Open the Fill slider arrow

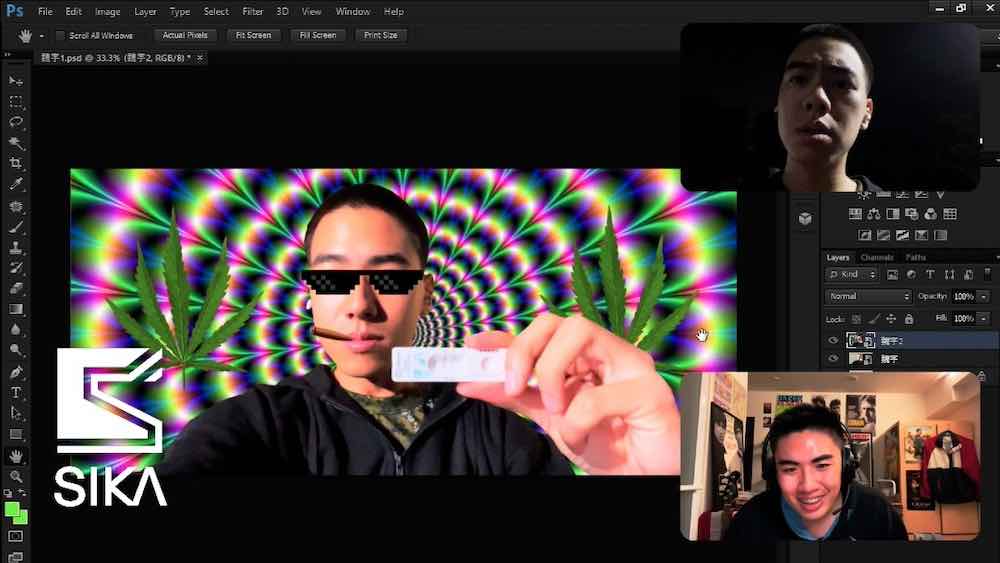(984, 318)
